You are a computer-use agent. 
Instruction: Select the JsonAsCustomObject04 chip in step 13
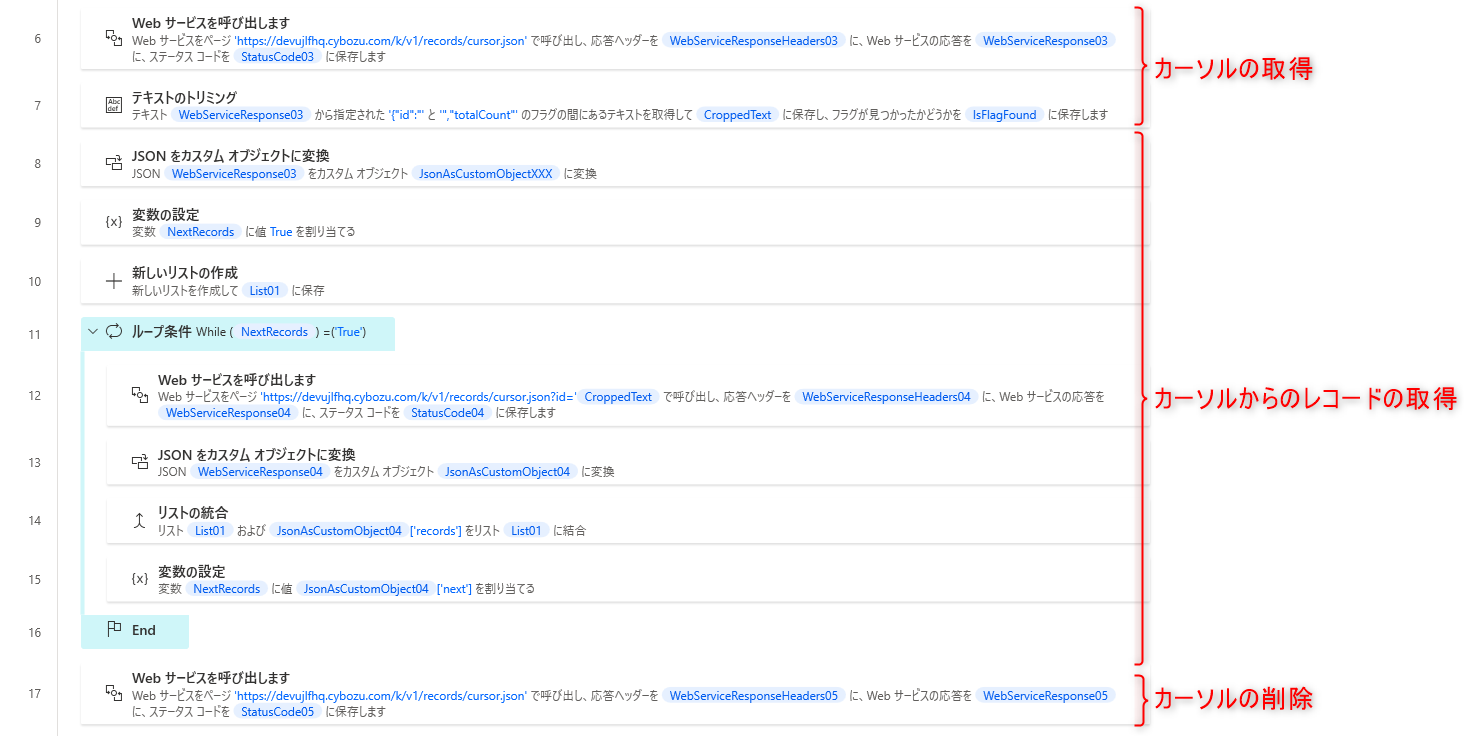(507, 472)
